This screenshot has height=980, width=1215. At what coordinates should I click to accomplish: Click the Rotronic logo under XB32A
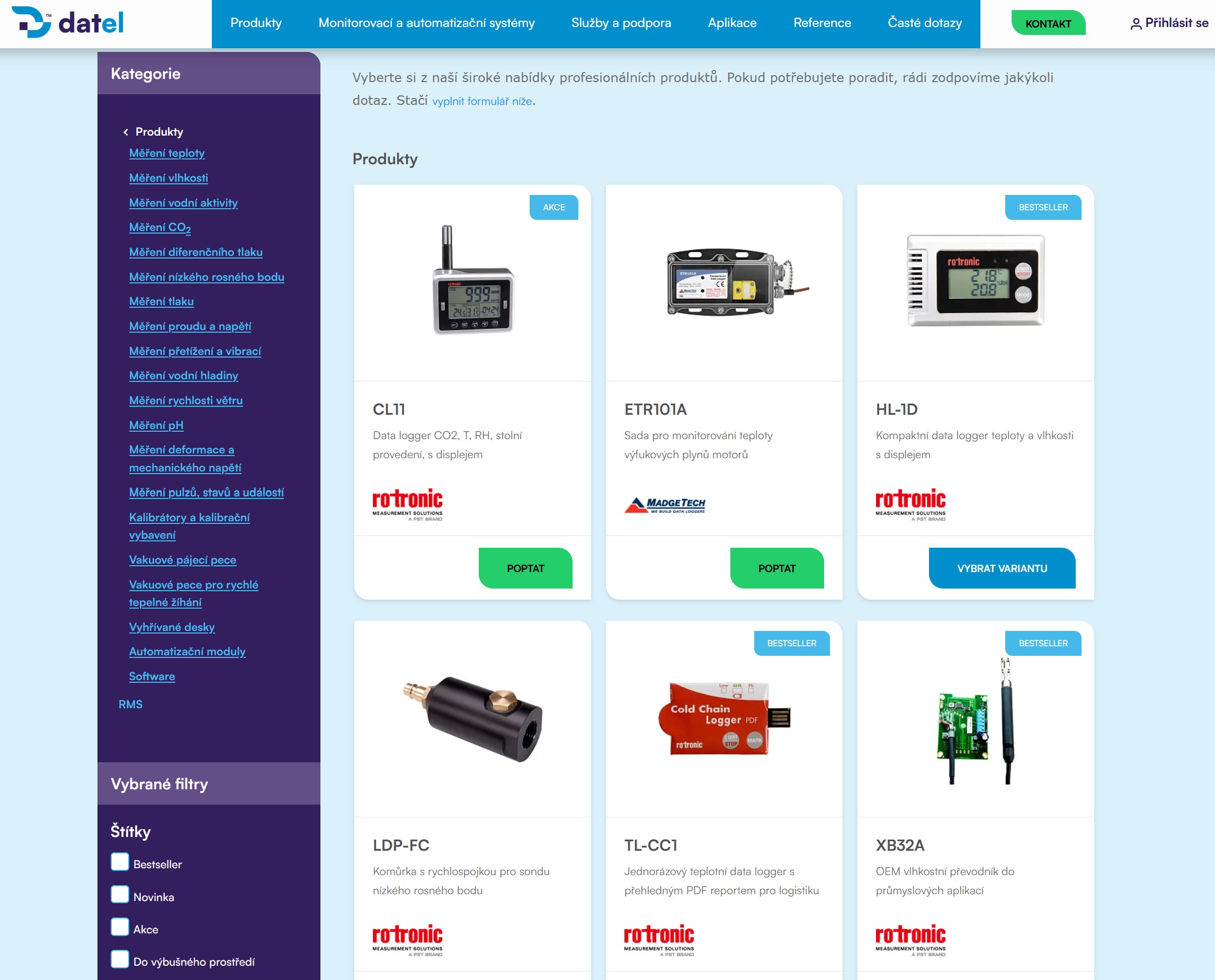tap(910, 939)
